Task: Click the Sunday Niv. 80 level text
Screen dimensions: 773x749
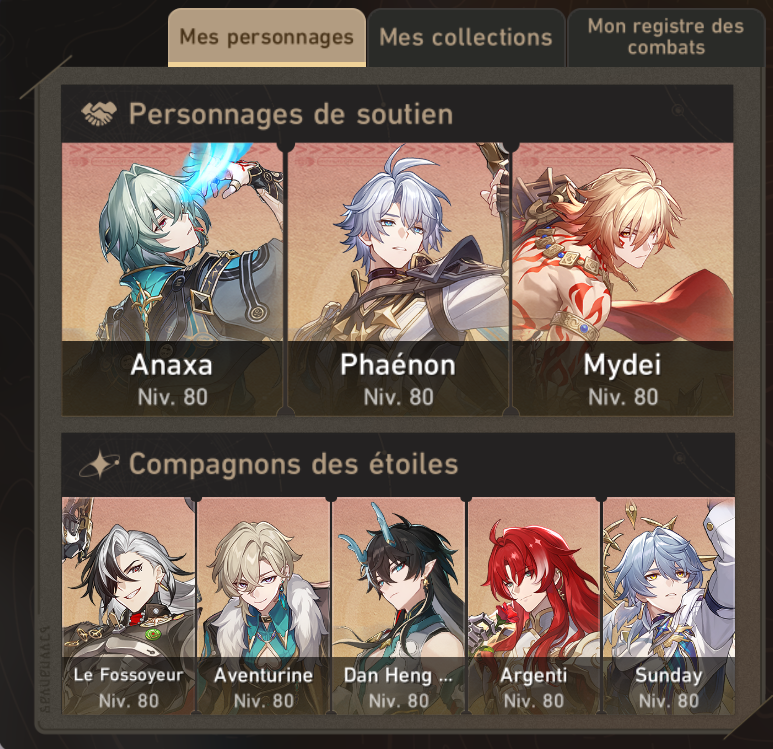Action: point(668,701)
